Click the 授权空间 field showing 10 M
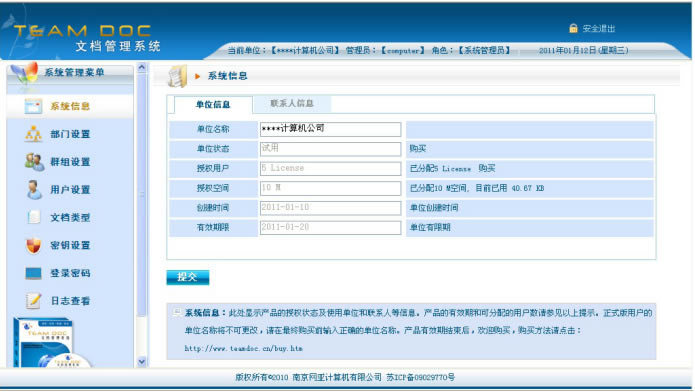The image size is (695, 392). pos(331,188)
